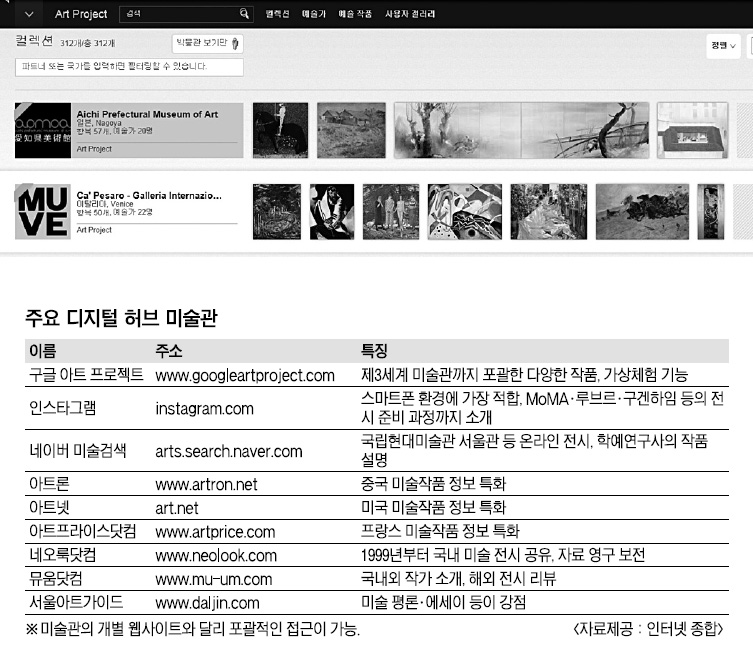This screenshot has height=649, width=753.
Task: Click www.neolook.com address
Action: (216, 556)
